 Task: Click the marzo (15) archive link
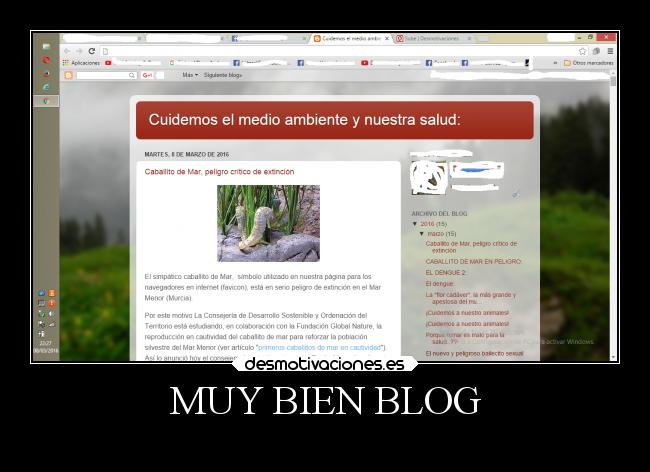pyautogui.click(x=442, y=234)
